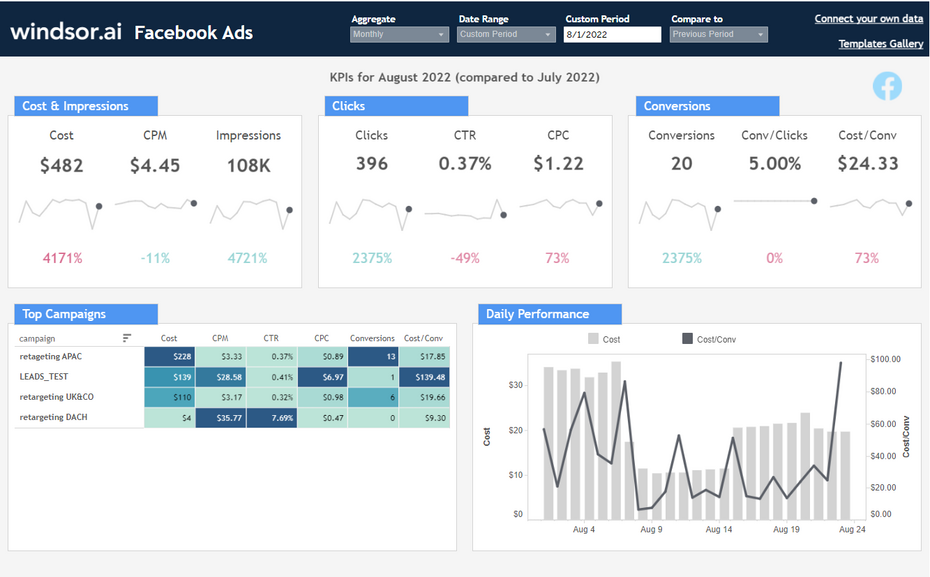The height and width of the screenshot is (577, 930).
Task: Click the $0.47 CPC cell
Action: [323, 417]
